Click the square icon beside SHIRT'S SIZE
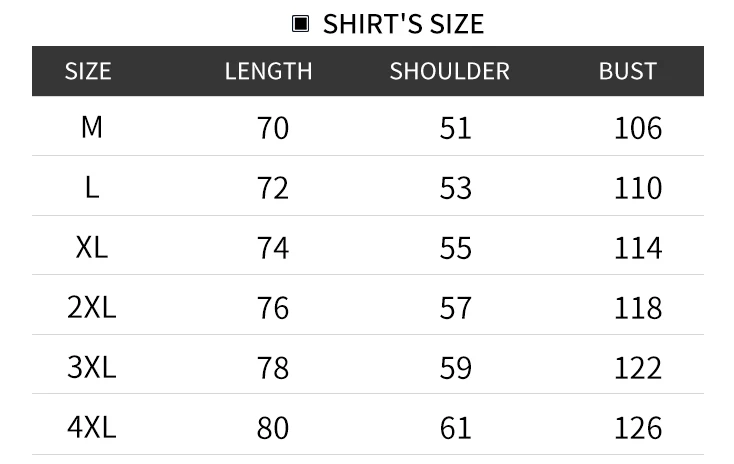734x464 pixels. [300, 24]
